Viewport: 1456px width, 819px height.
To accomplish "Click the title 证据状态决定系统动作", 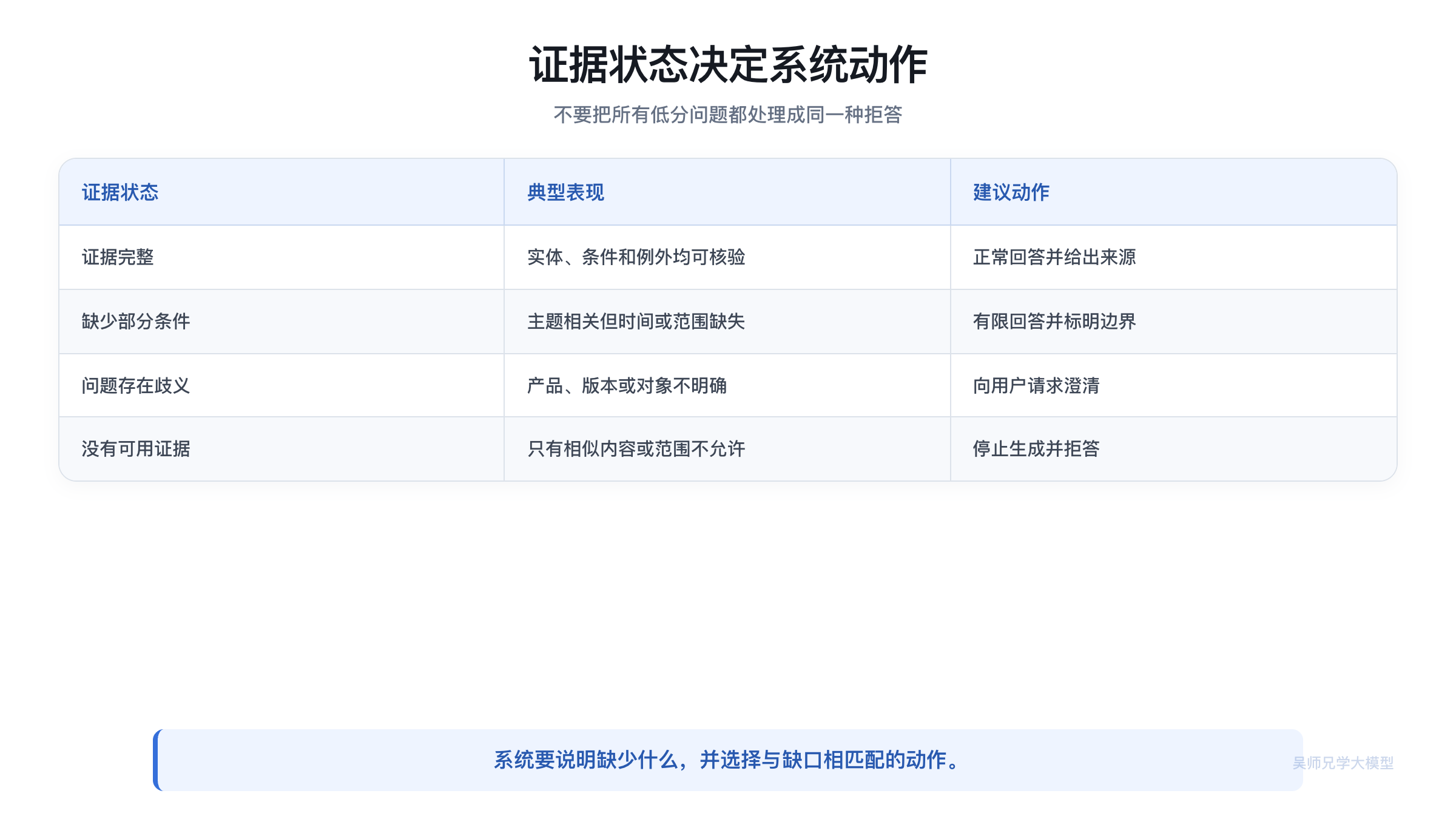I will click(728, 64).
